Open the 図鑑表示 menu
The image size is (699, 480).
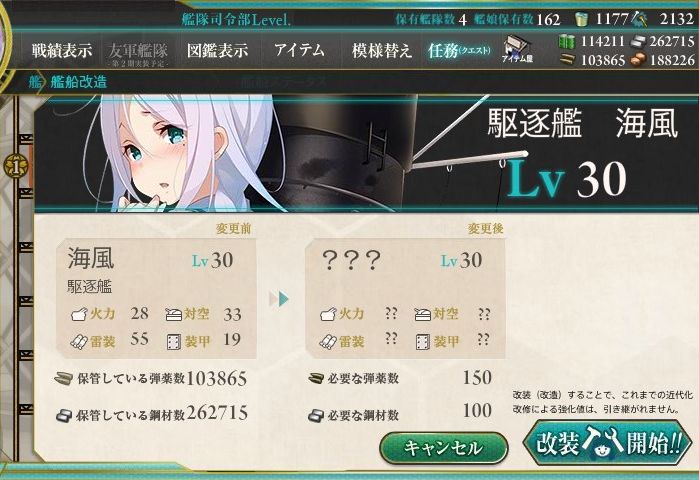(x=217, y=50)
